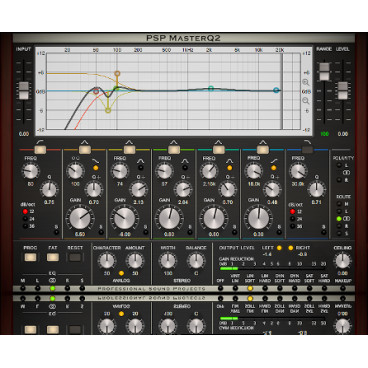
Task: Toggle blue band high-shelf shape LED
Action: [274, 168]
